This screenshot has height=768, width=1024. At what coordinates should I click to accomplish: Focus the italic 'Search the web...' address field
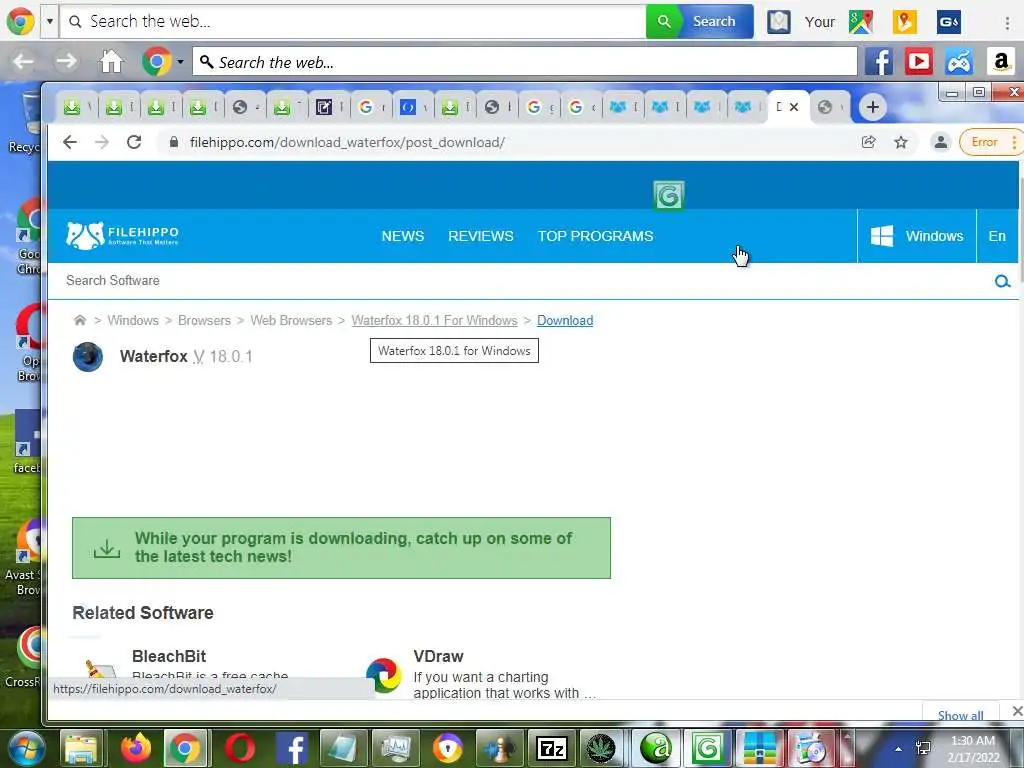pos(524,62)
